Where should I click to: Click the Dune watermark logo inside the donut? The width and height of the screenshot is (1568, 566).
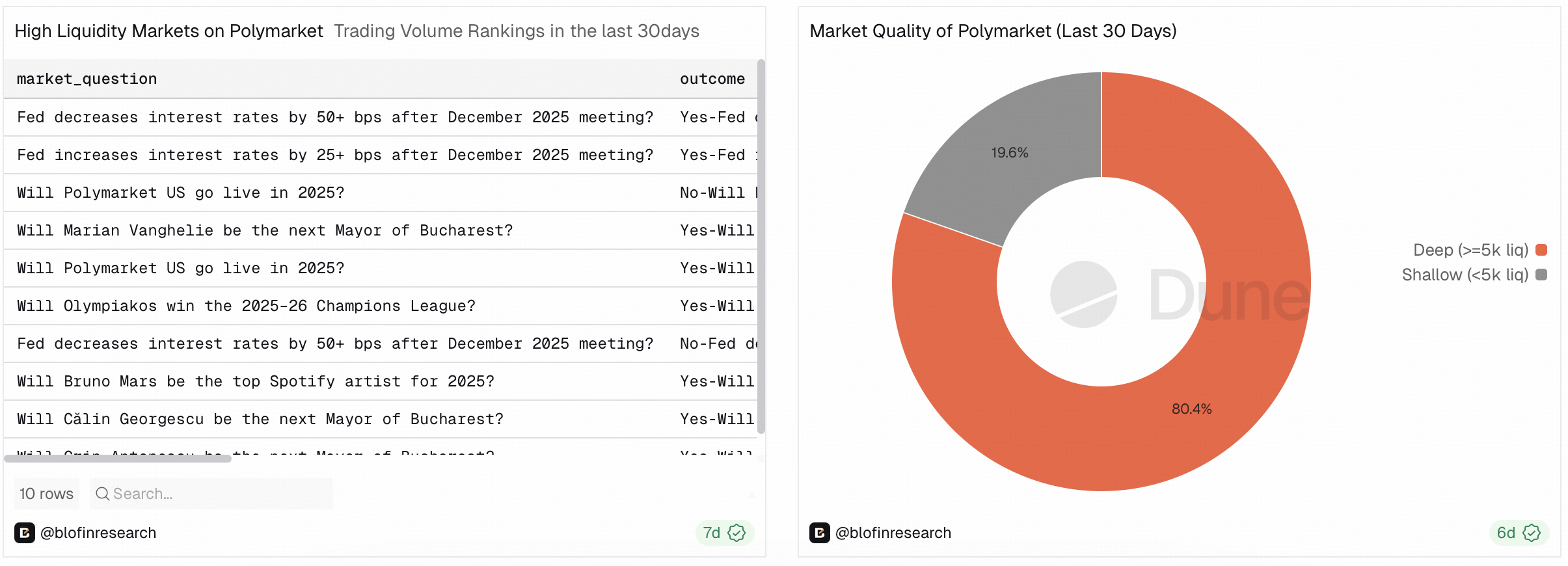click(1083, 294)
